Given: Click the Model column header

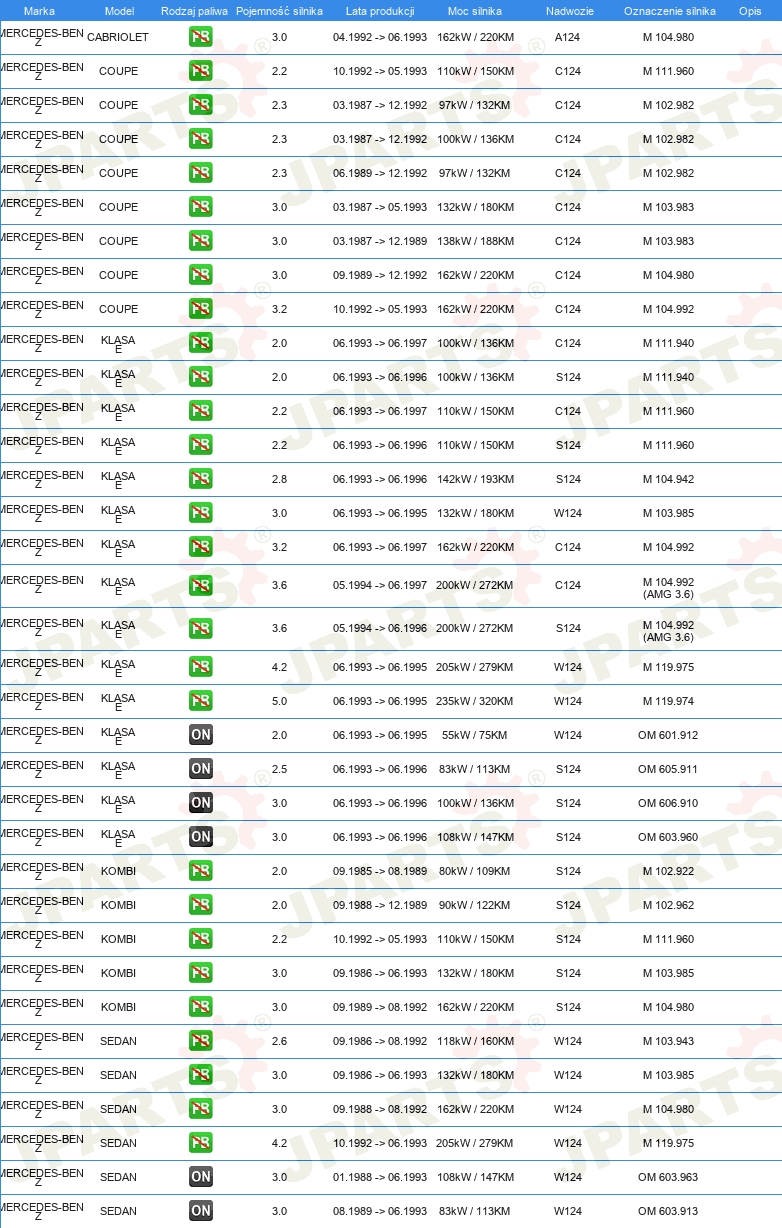Looking at the screenshot, I should pyautogui.click(x=119, y=11).
